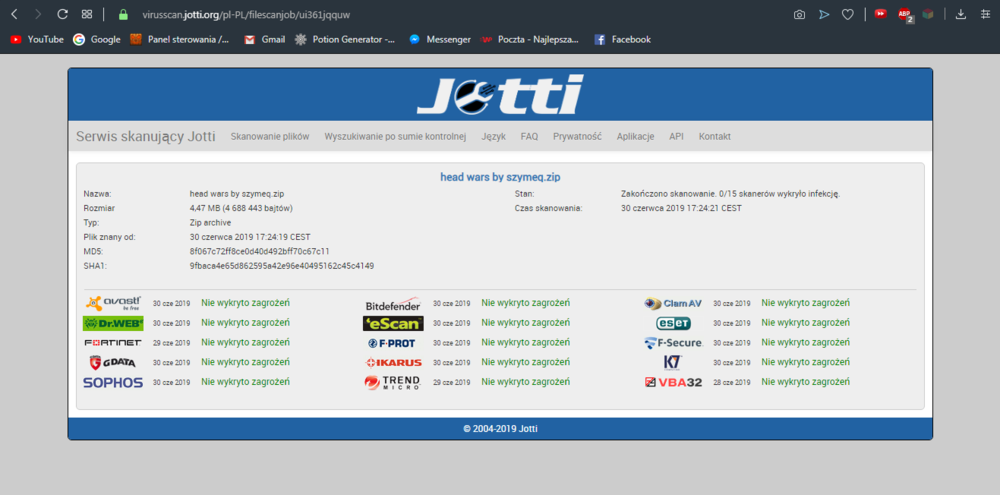Open the Facebook bookmark
This screenshot has height=495, width=1000.
tap(622, 40)
